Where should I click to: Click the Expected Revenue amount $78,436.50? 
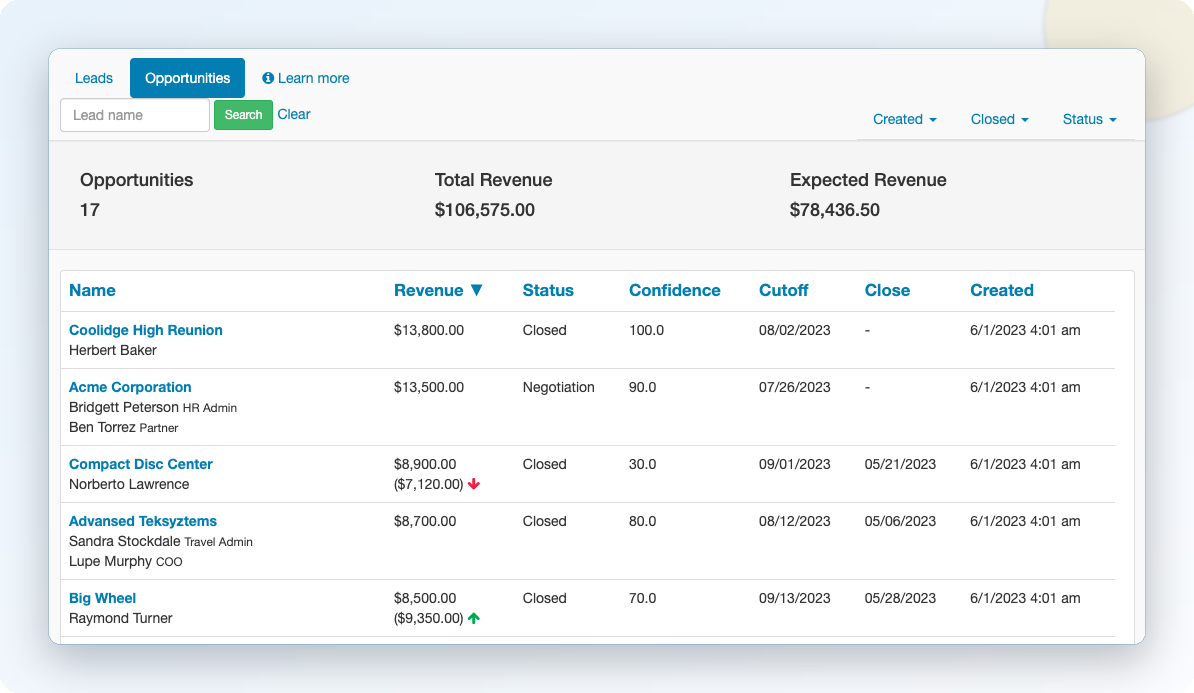835,209
